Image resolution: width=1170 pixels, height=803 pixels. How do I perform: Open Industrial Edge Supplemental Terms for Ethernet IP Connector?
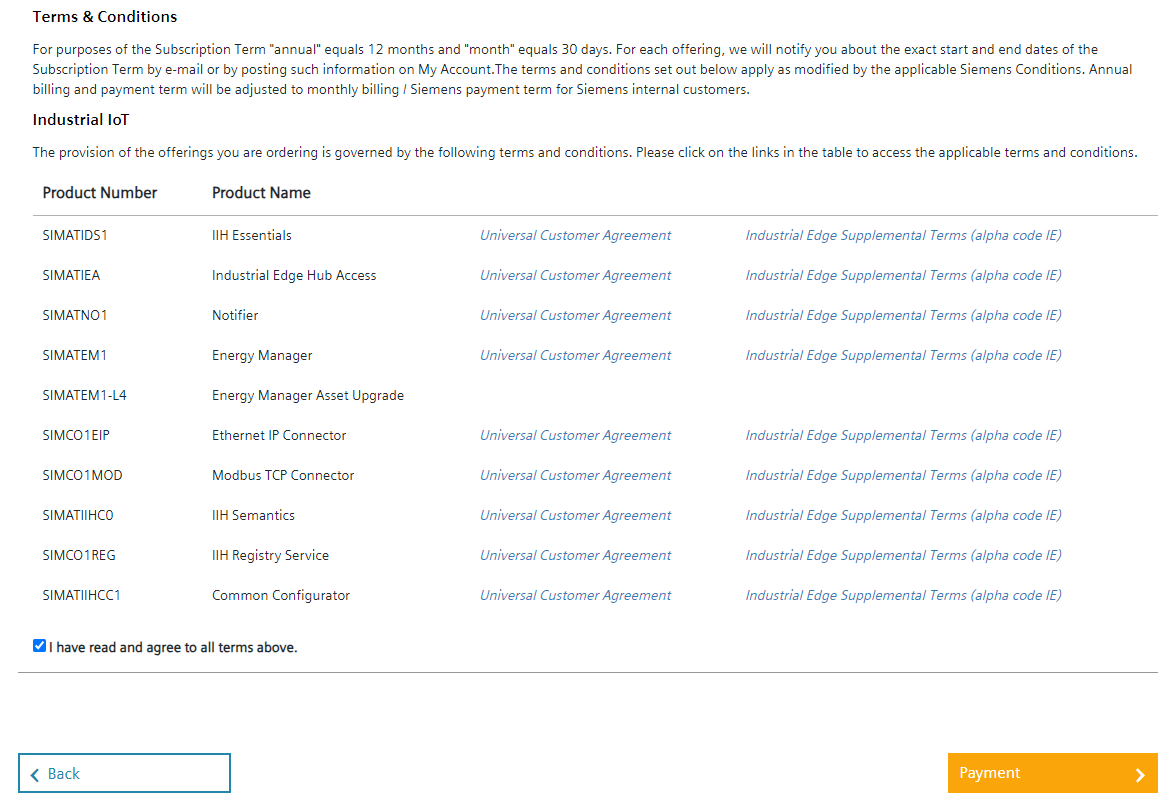pos(902,435)
